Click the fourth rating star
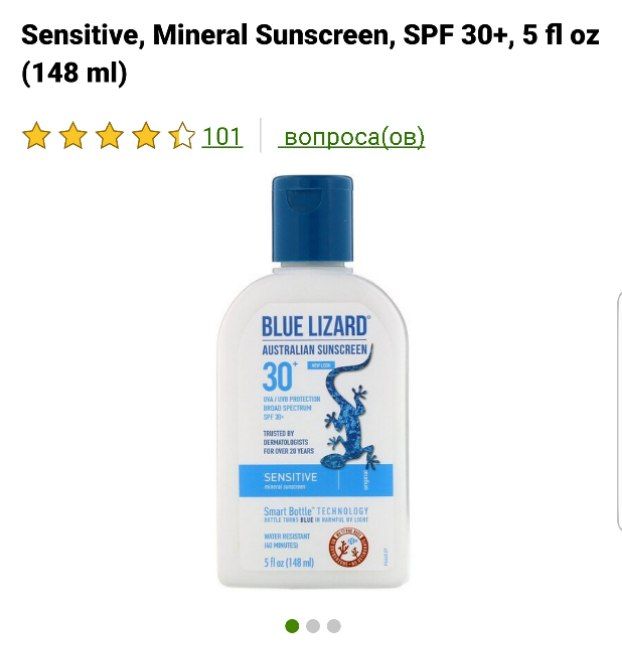 [x=146, y=135]
